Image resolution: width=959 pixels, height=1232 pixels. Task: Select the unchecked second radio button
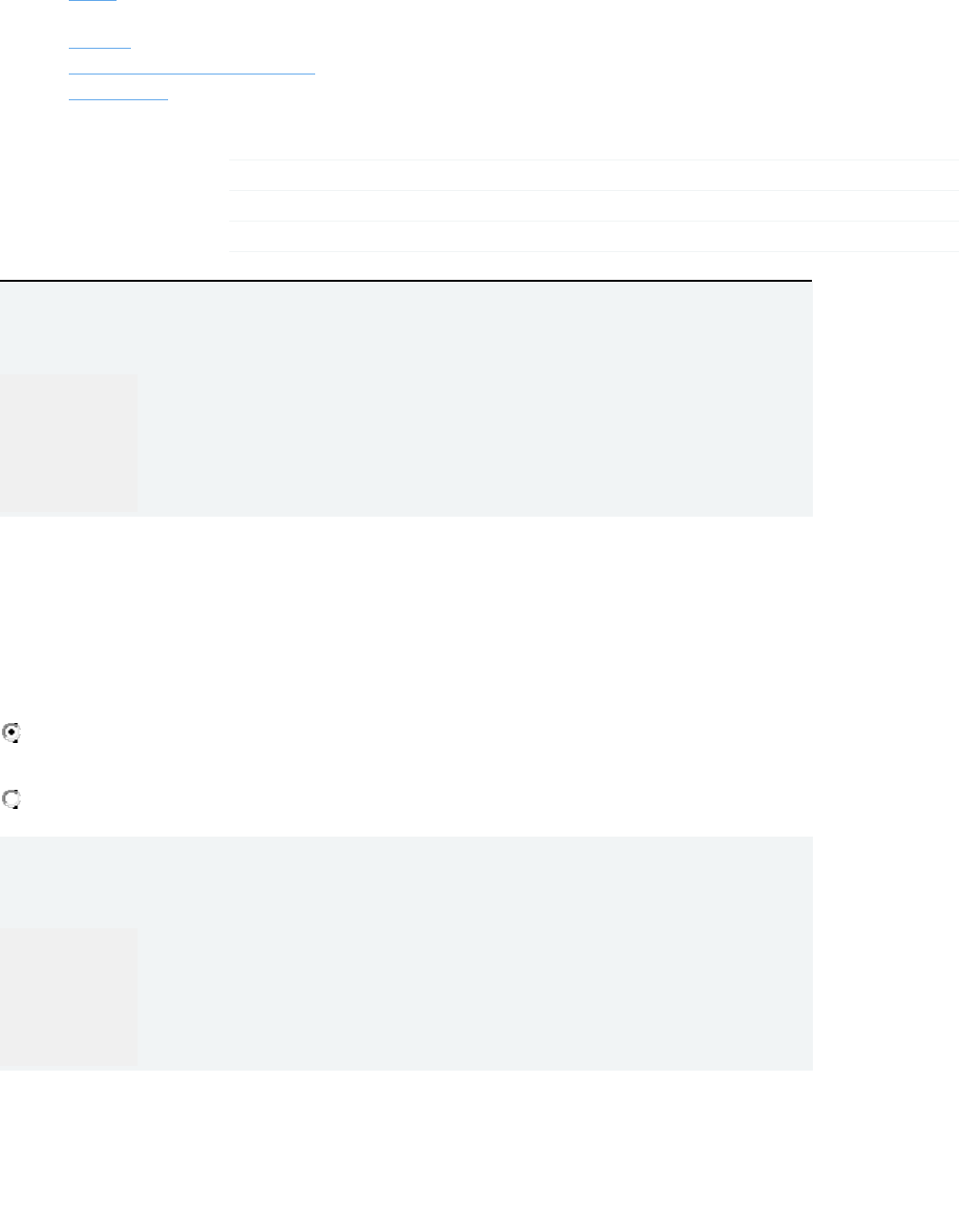coord(11,799)
